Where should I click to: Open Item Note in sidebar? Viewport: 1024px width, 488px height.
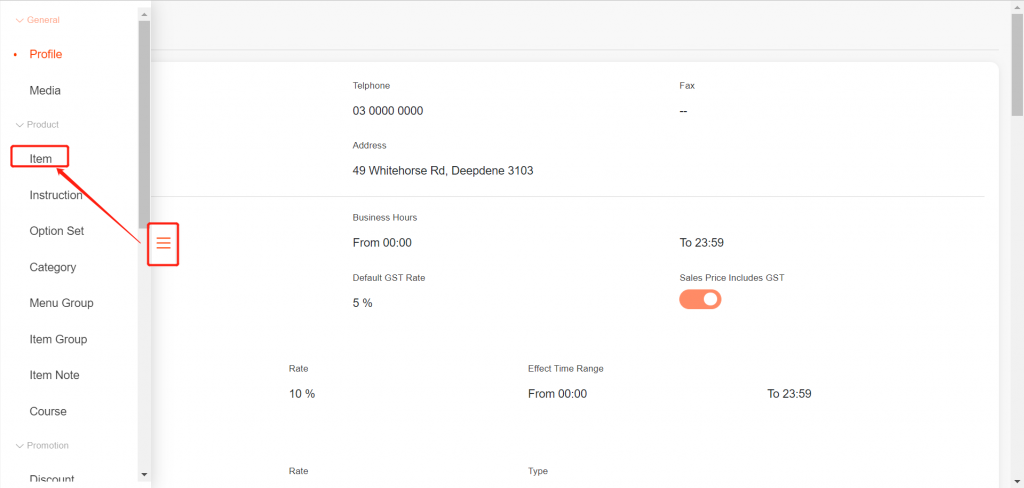[x=55, y=375]
